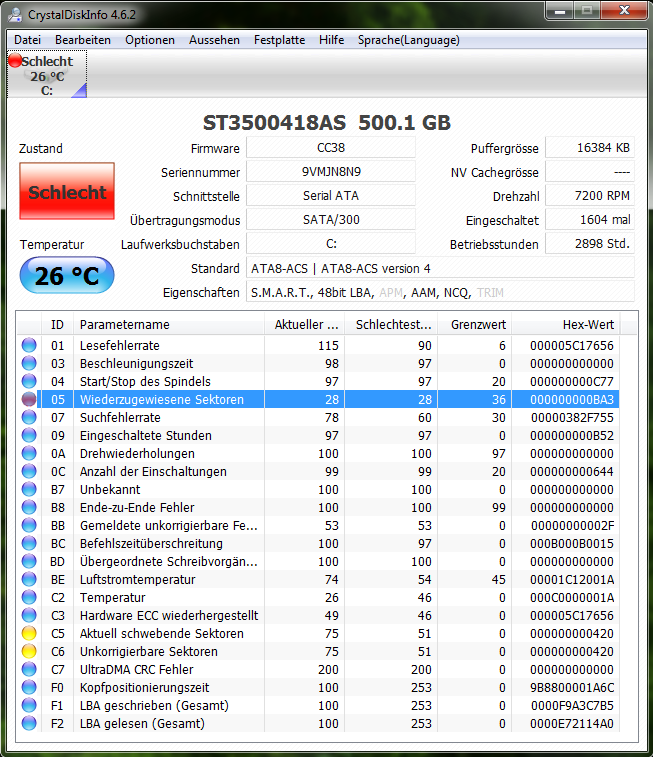Click the red status orb for Wiederzugewiesene Sektoren
653x757 pixels.
29,399
